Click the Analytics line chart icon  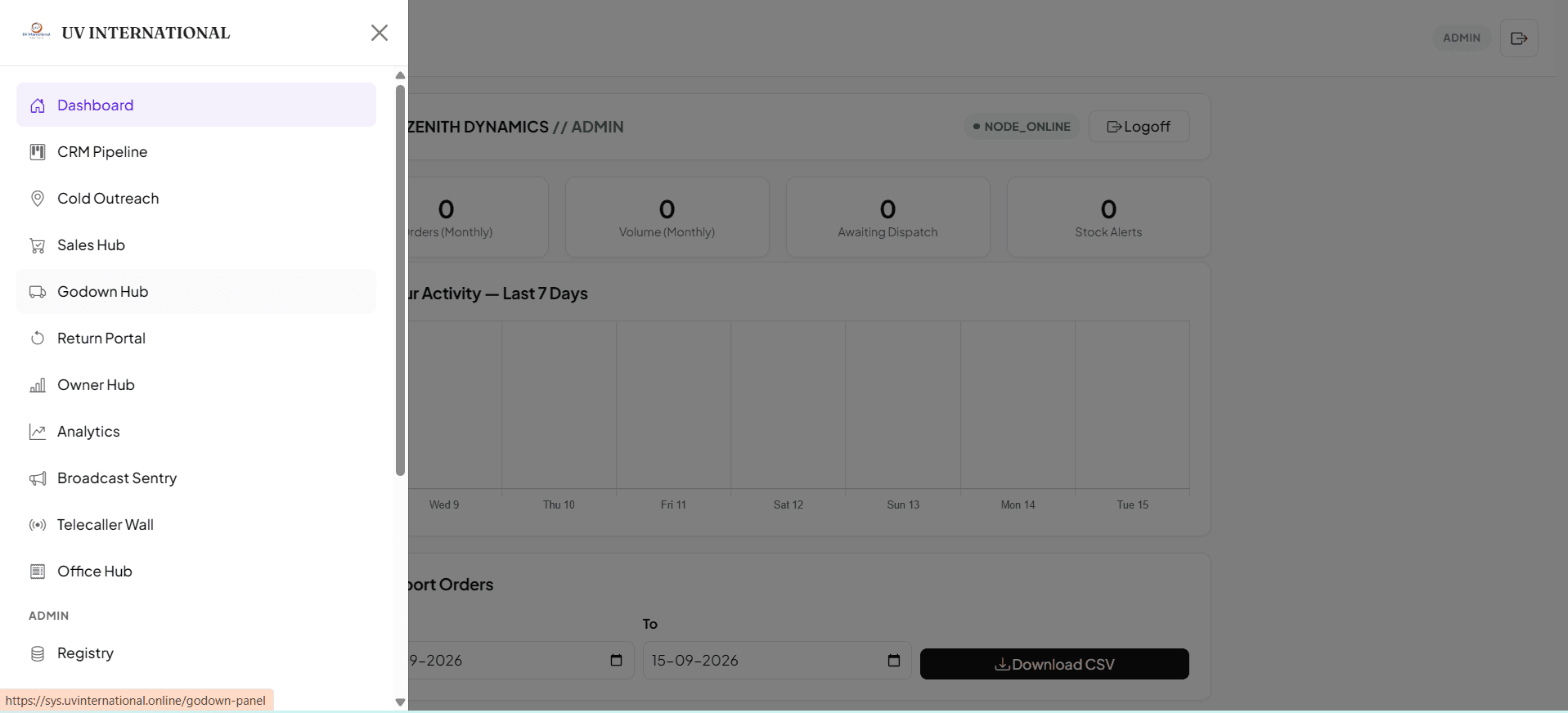click(38, 432)
